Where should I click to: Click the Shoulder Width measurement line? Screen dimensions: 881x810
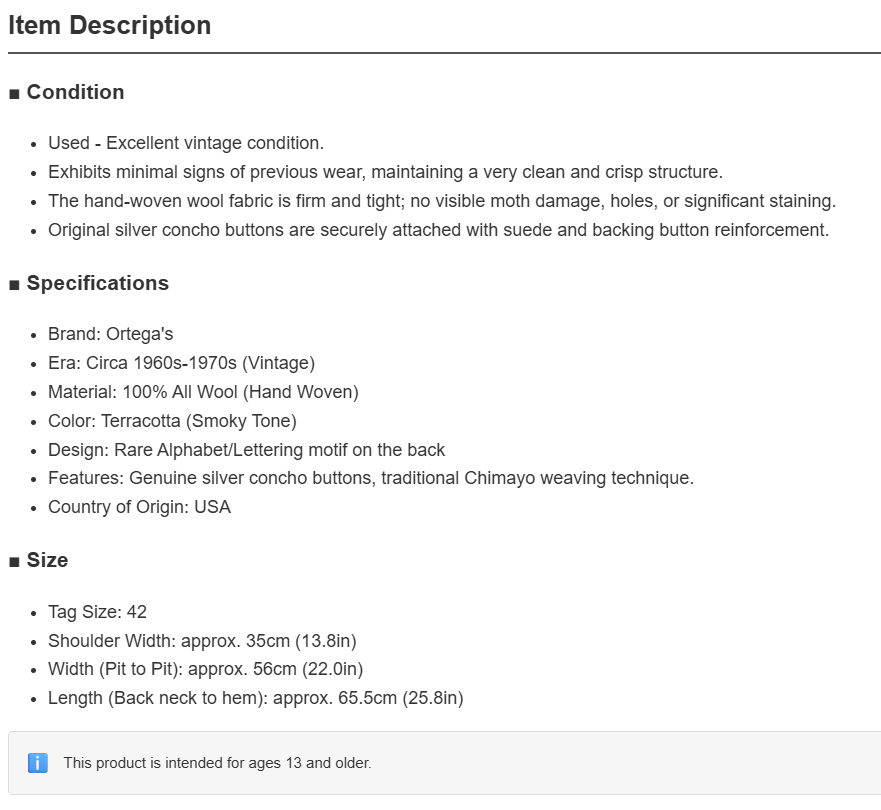click(202, 641)
